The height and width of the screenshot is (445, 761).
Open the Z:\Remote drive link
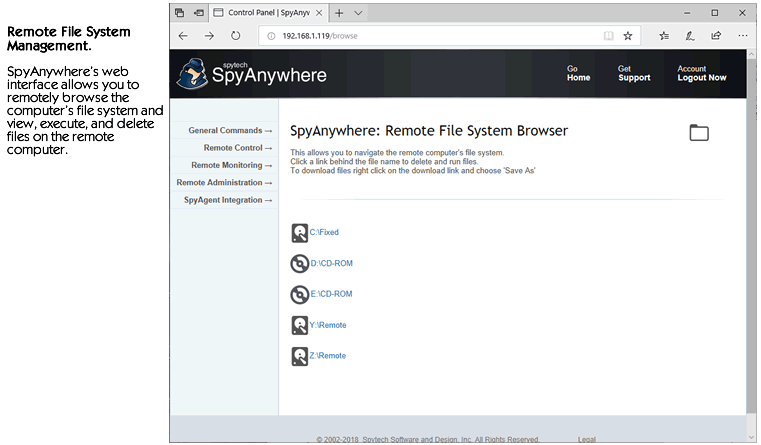(x=328, y=356)
